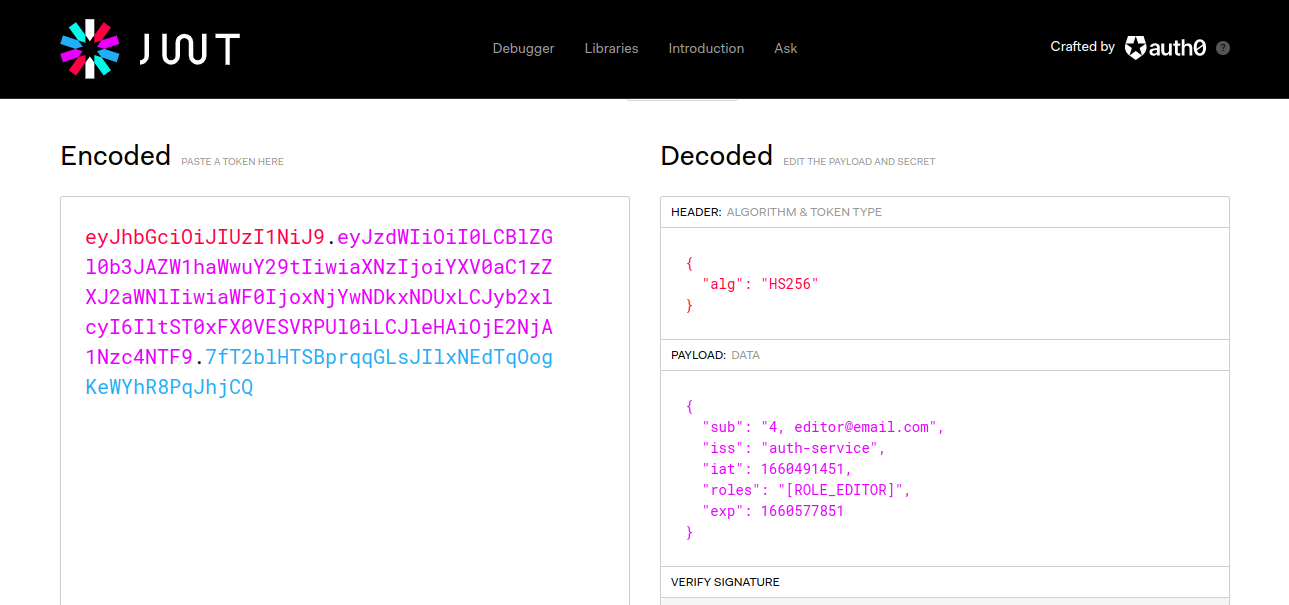Viewport: 1289px width, 605px height.
Task: Click the JWT wordmark in the header
Action: pyautogui.click(x=189, y=49)
